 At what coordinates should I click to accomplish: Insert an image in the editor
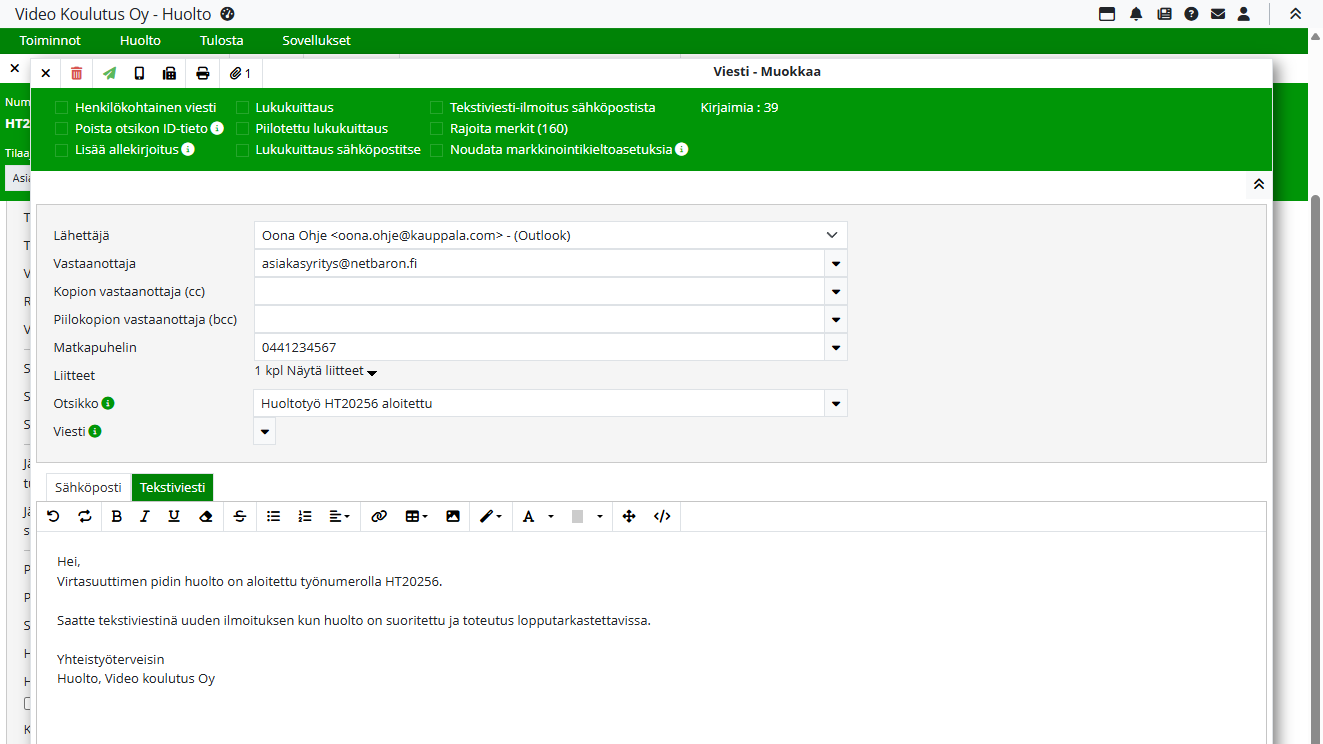[x=453, y=516]
